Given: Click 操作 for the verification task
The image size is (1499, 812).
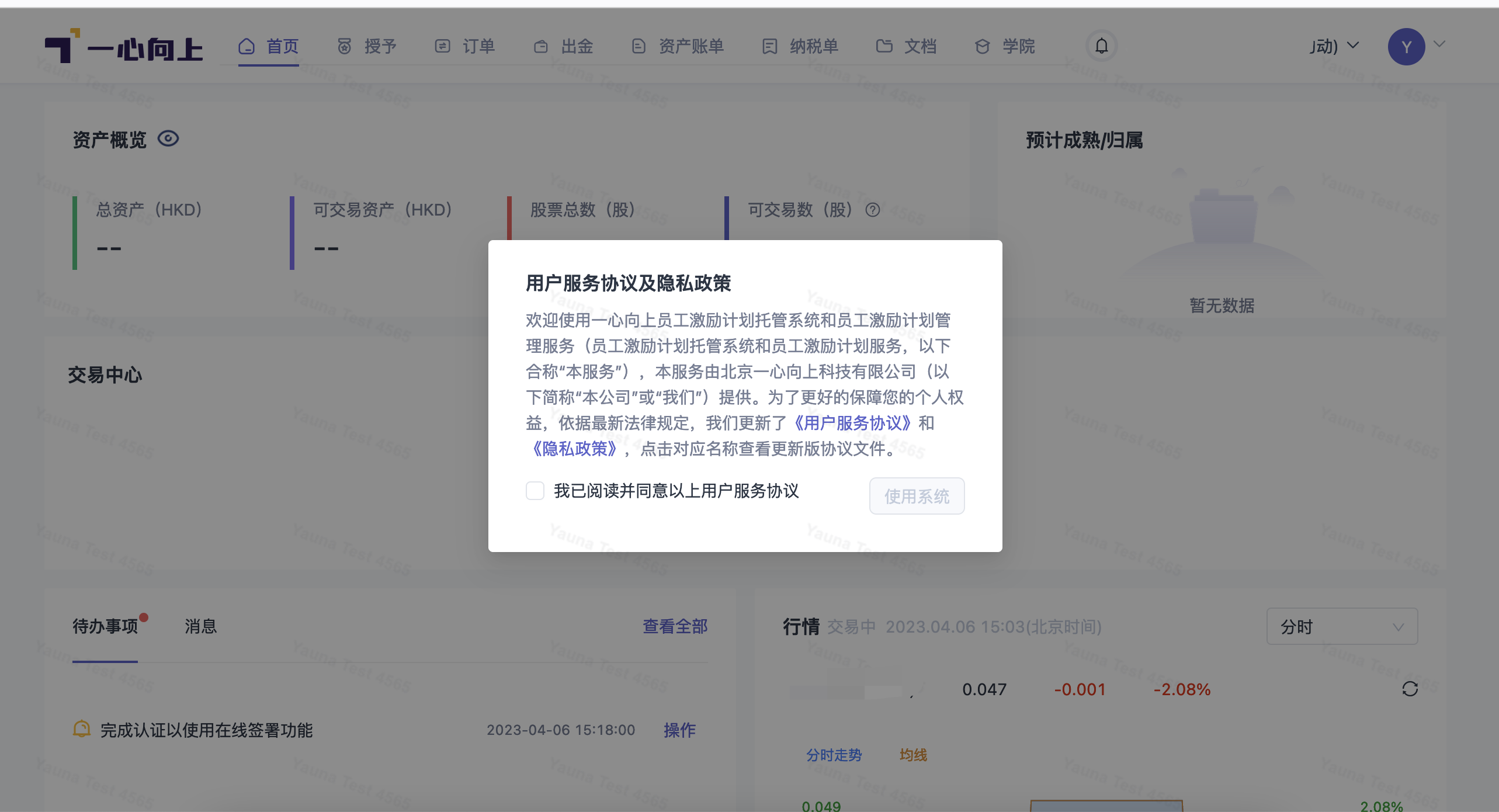Looking at the screenshot, I should (x=680, y=730).
